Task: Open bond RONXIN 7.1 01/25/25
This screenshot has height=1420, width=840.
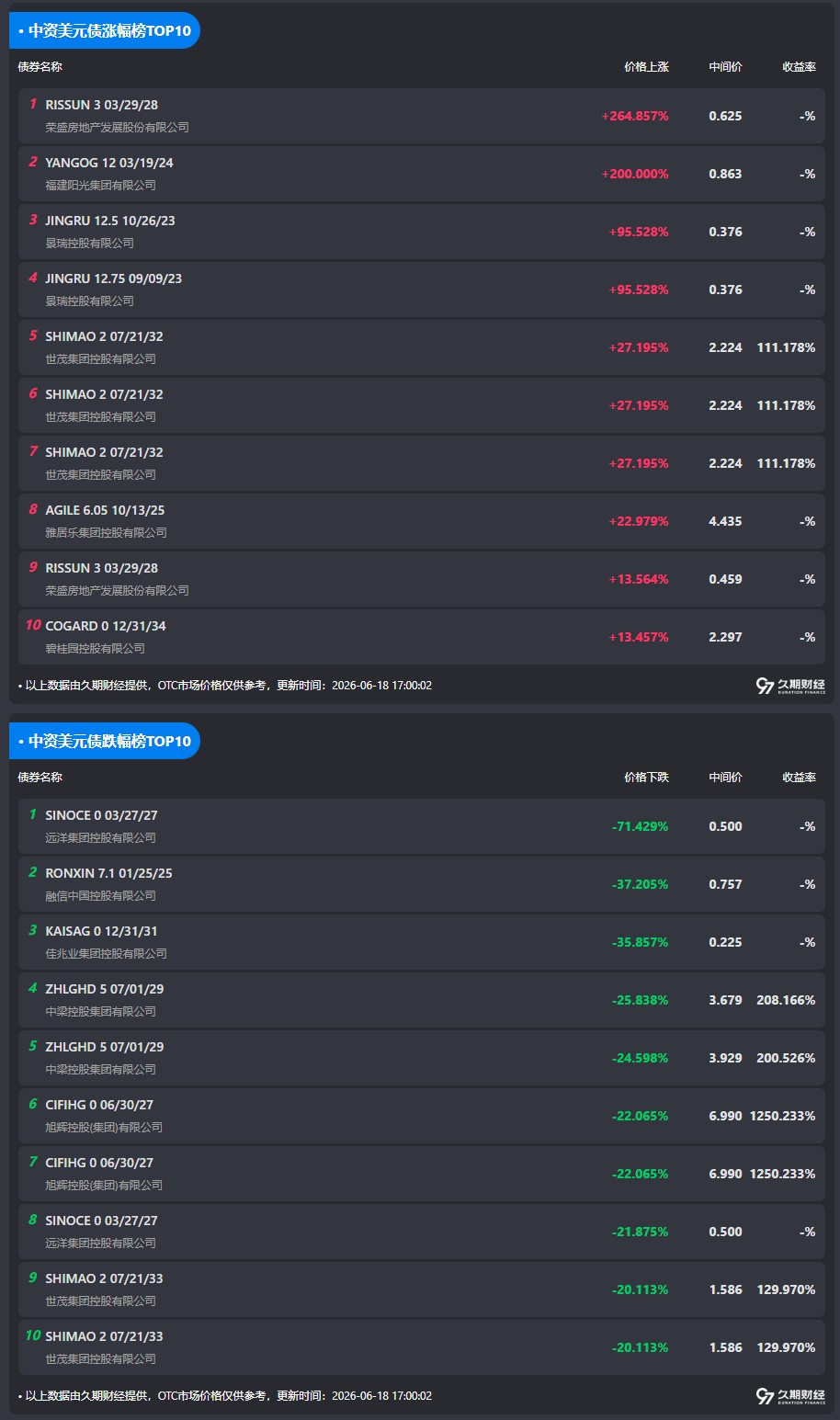Action: (x=108, y=873)
